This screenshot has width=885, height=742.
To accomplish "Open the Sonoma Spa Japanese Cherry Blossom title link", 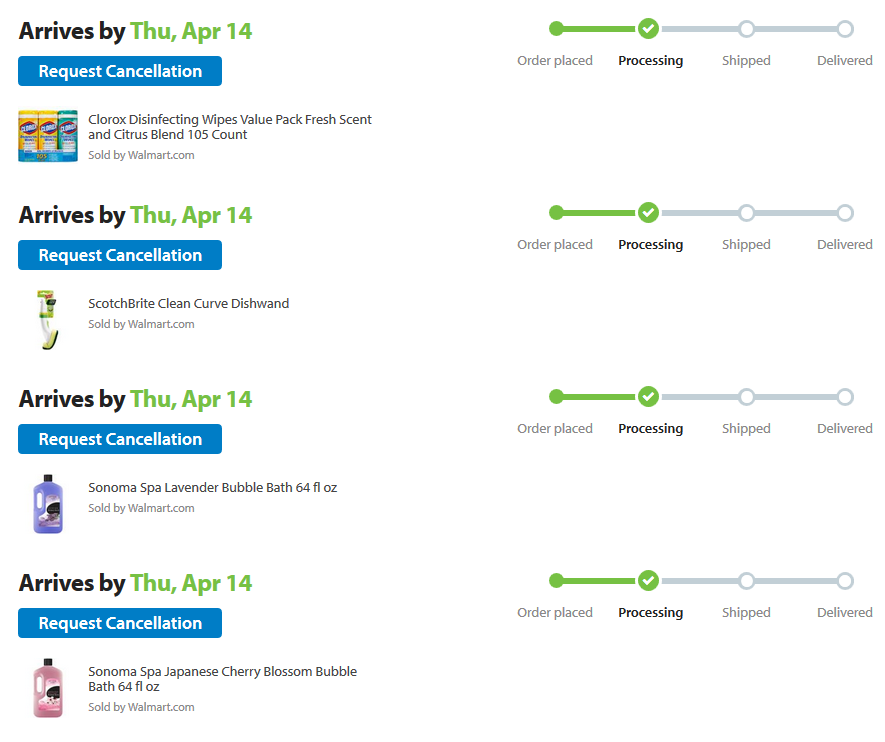I will tap(222, 679).
